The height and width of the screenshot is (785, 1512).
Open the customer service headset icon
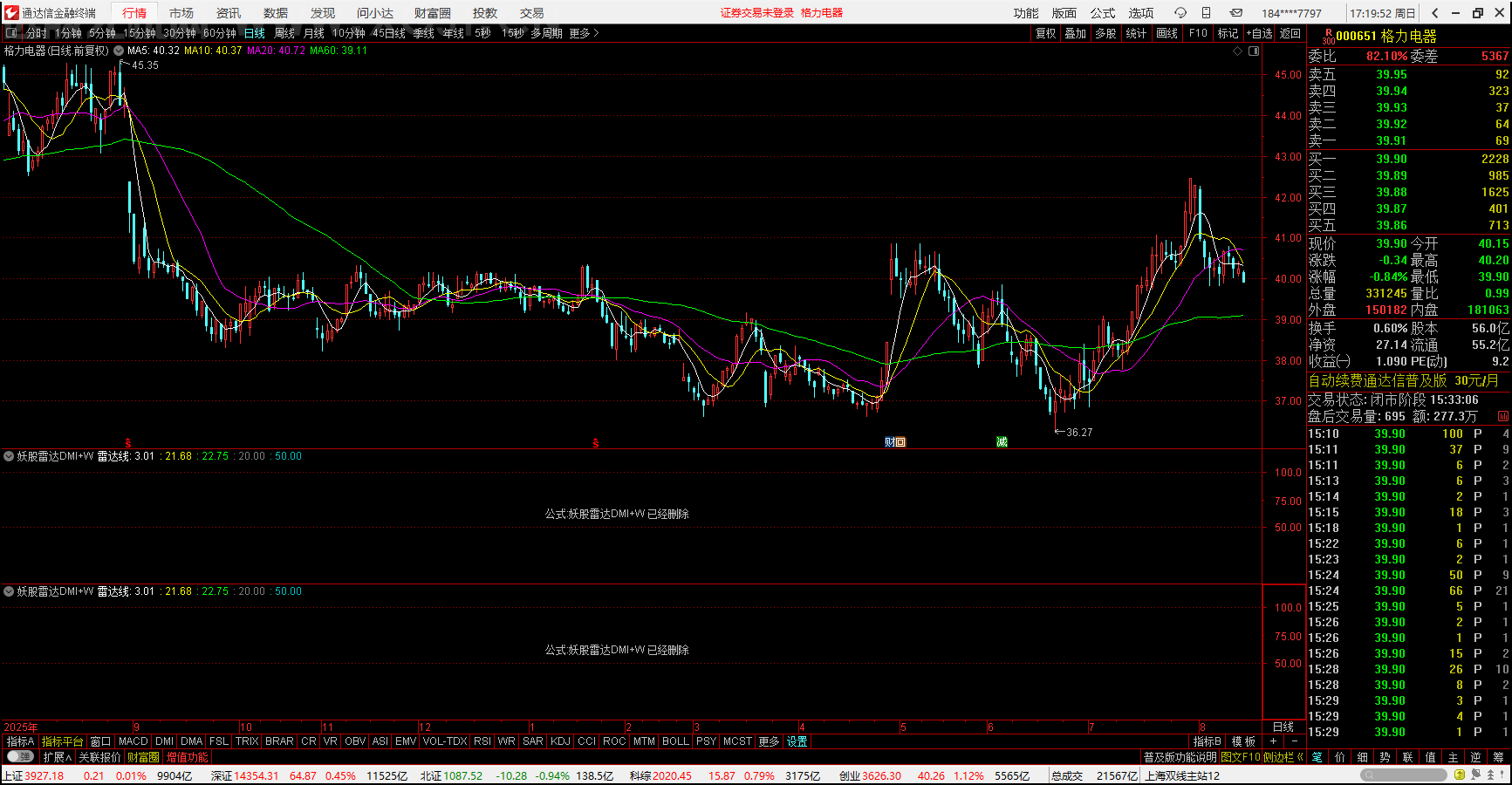click(1180, 13)
